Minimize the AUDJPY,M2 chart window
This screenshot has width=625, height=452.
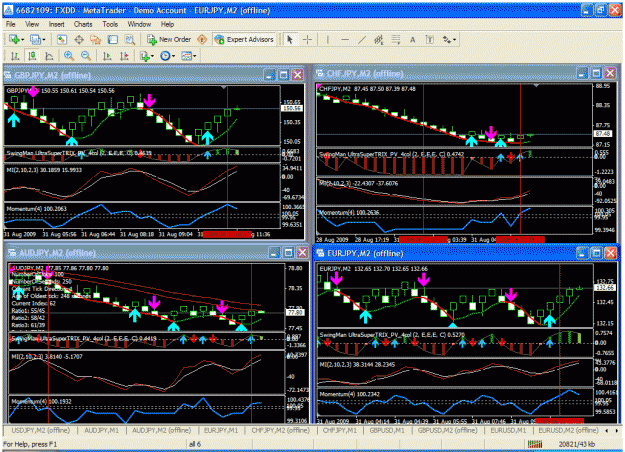(274, 252)
